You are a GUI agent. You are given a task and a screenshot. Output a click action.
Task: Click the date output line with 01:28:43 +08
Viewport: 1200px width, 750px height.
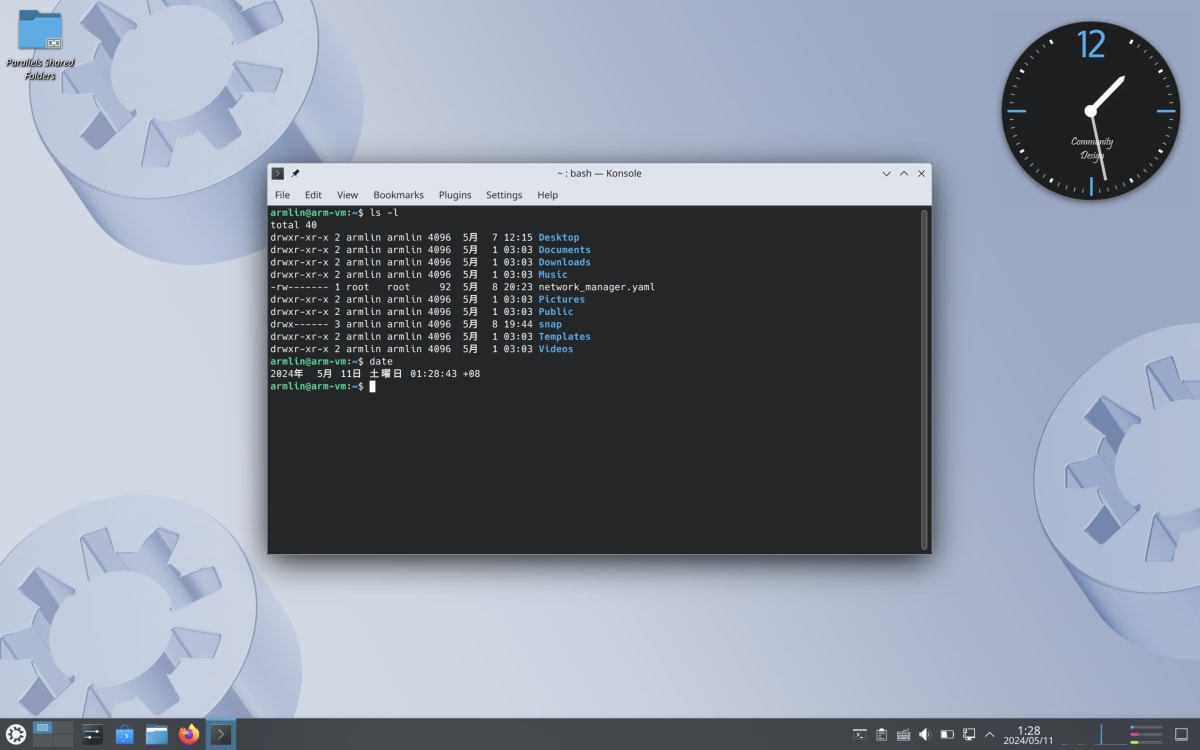tap(375, 373)
